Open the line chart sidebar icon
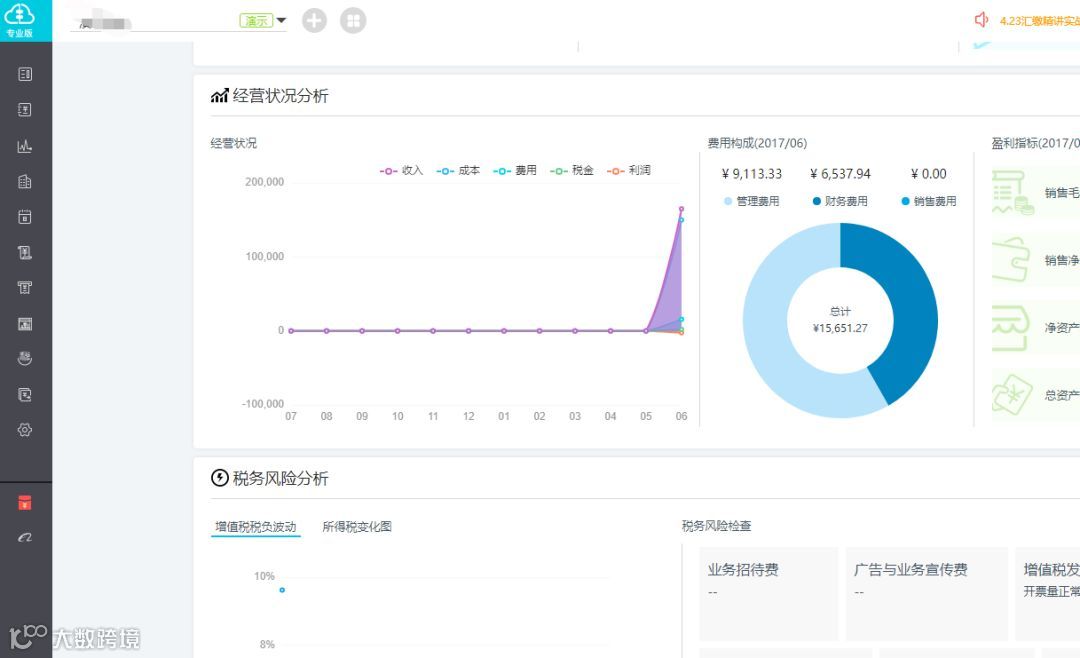The height and width of the screenshot is (658, 1080). pyautogui.click(x=25, y=145)
